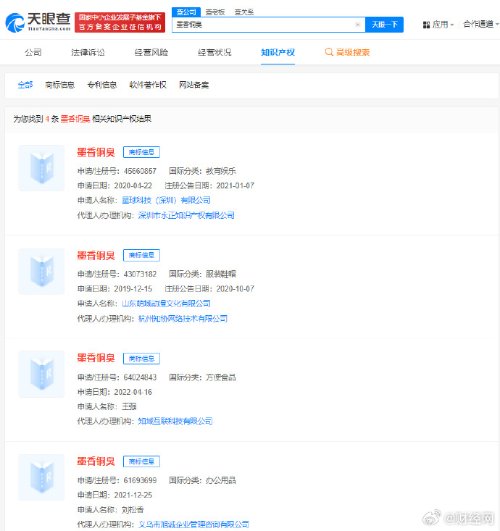The height and width of the screenshot is (531, 500).
Task: Open 墨香铜臭 title for 方便食品 result
Action: tap(96, 358)
